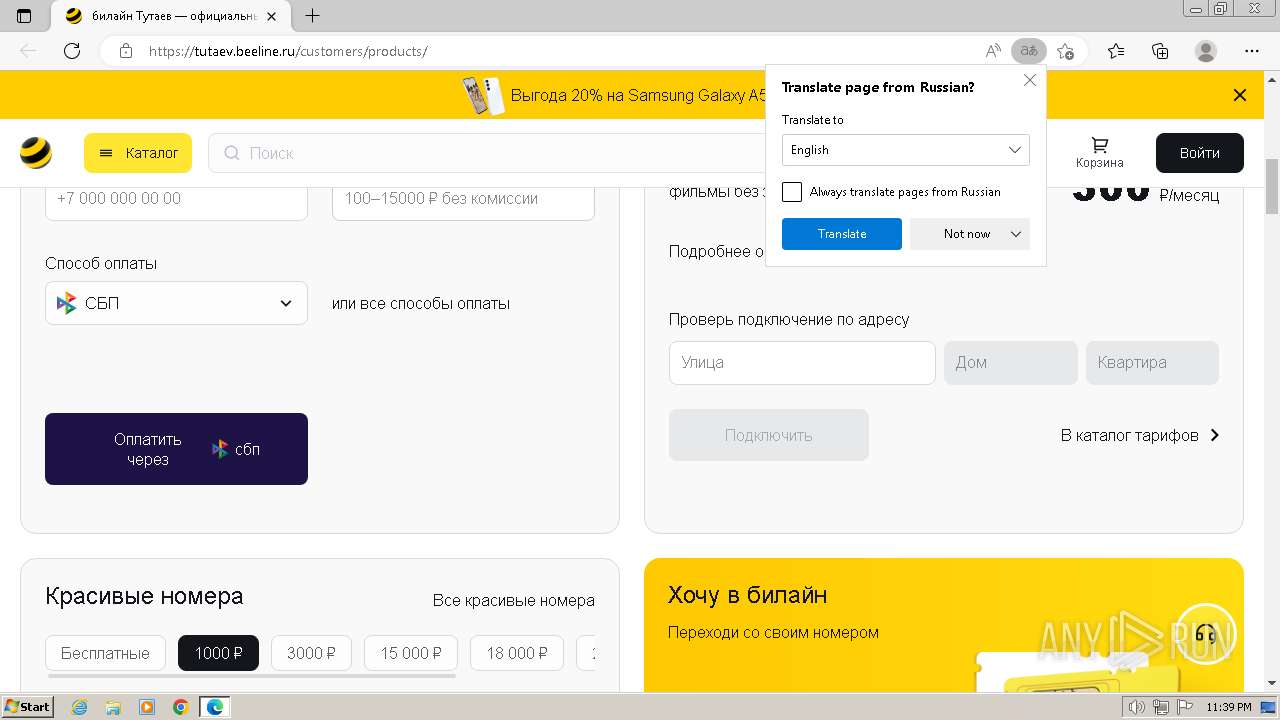The width and height of the screenshot is (1280, 720).
Task: Open File Explorer from taskbar
Action: tap(113, 707)
